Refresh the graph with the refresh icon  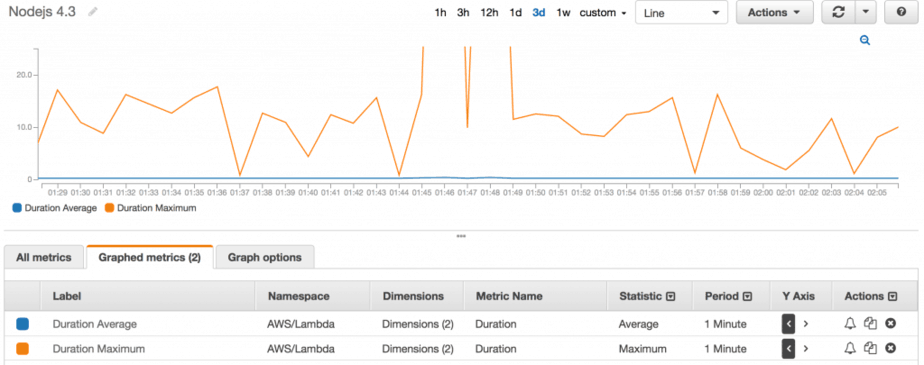[x=838, y=12]
